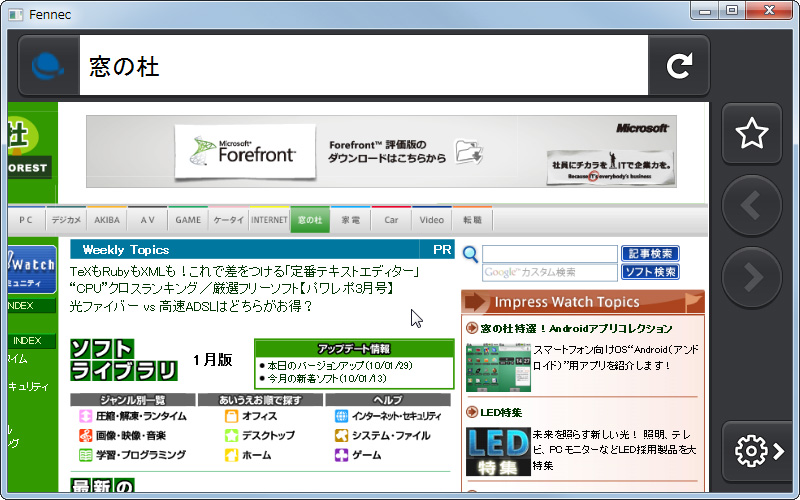Select the Video navigation tab
800x500 pixels.
point(432,220)
